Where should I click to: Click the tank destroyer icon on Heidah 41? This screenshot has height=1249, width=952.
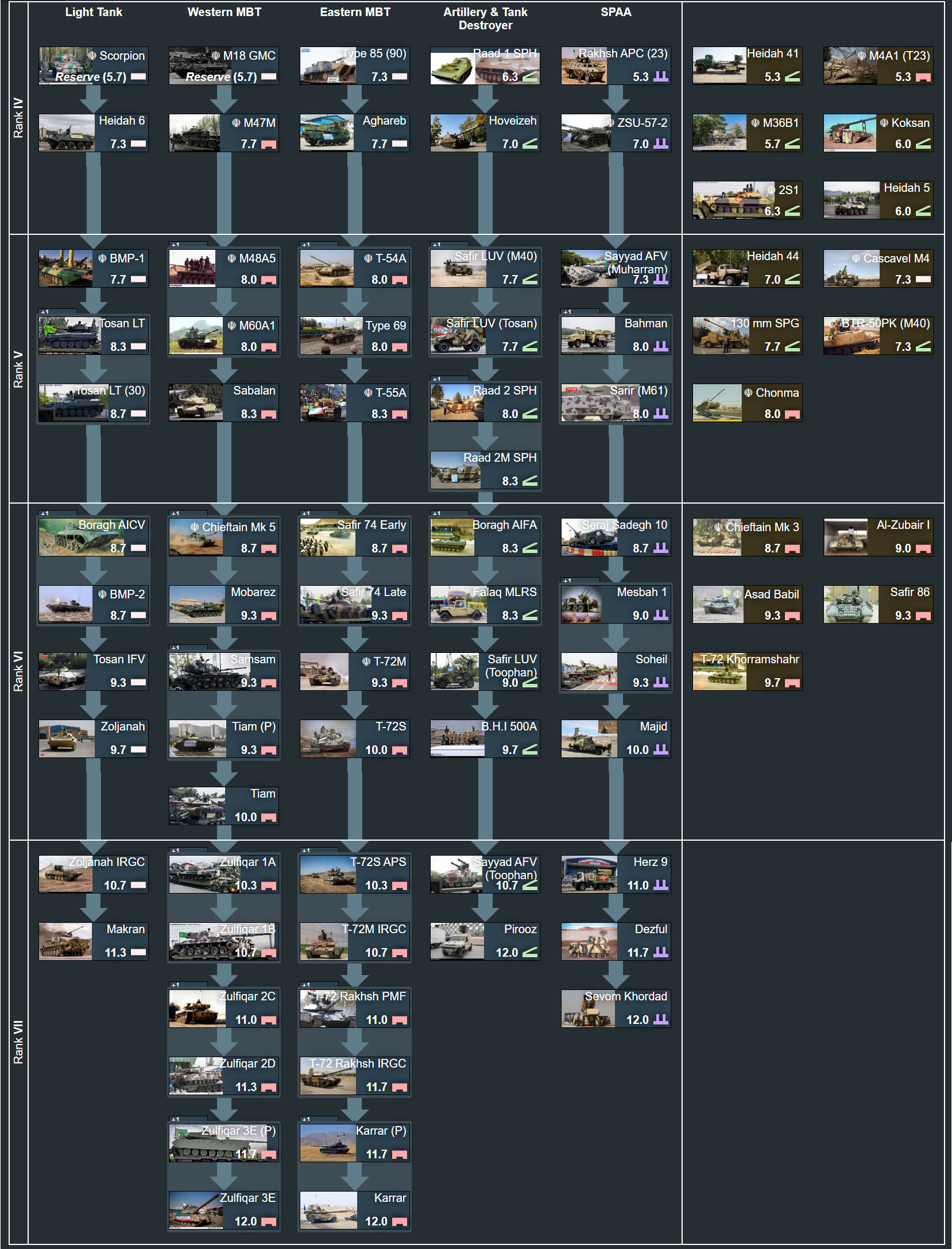pyautogui.click(x=792, y=76)
